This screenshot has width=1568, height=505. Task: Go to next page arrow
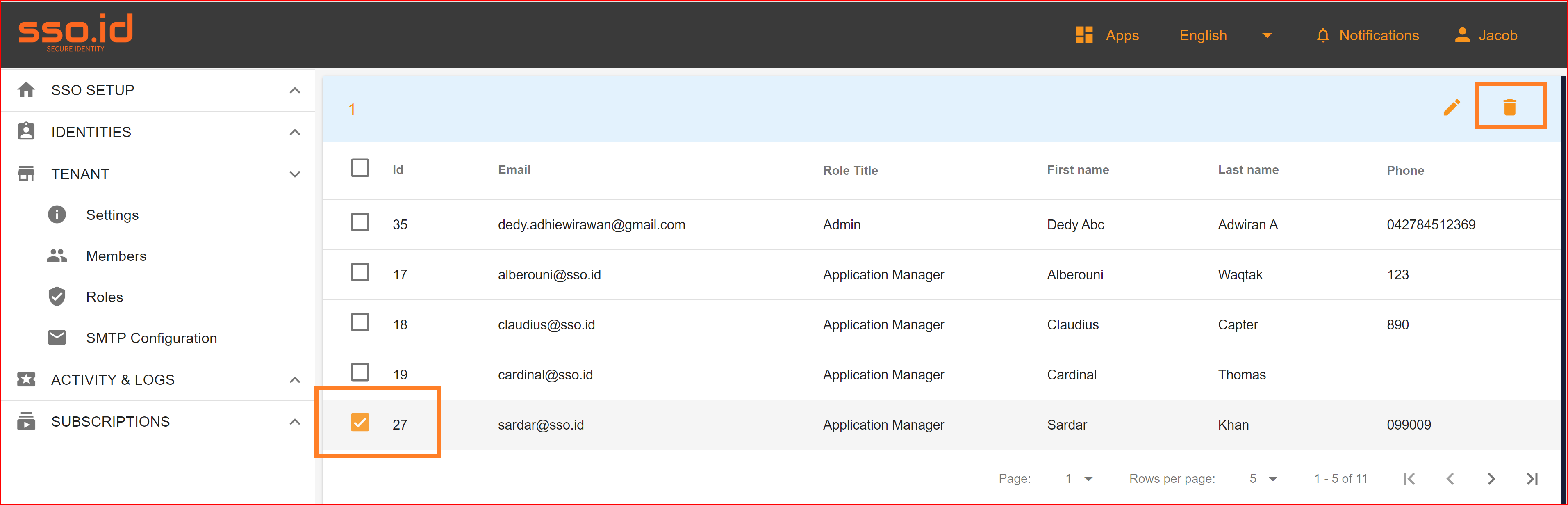pos(1491,479)
